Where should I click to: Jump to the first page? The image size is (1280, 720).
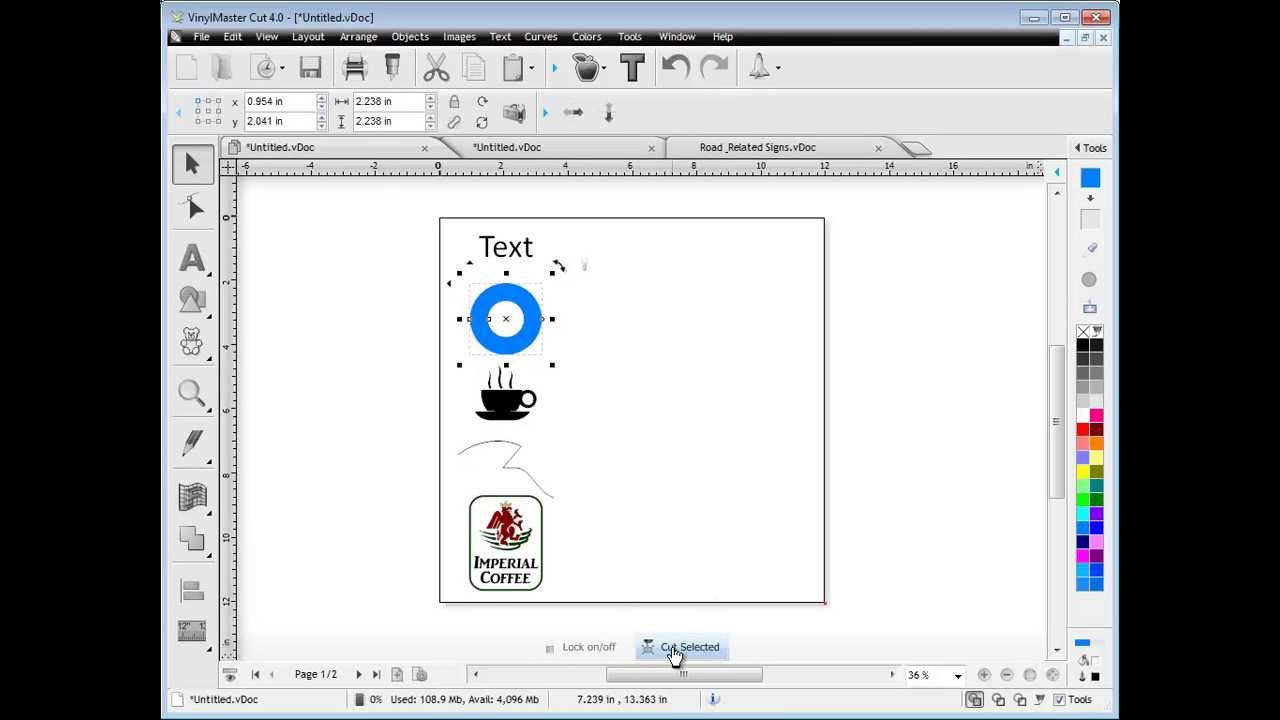point(255,675)
